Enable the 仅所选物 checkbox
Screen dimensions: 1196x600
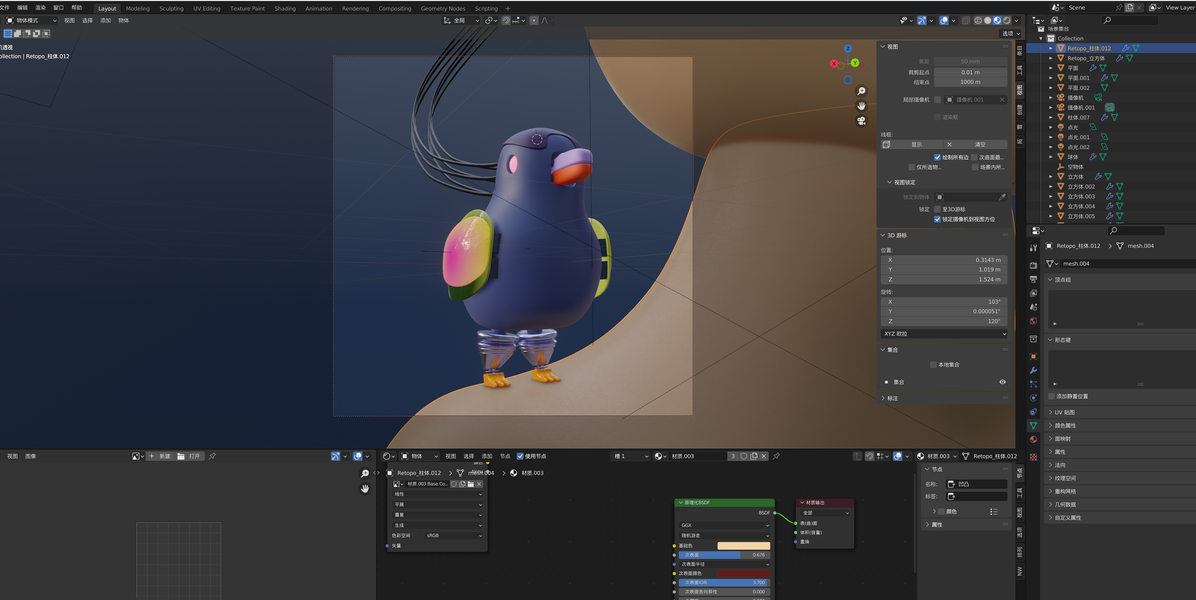click(x=911, y=167)
